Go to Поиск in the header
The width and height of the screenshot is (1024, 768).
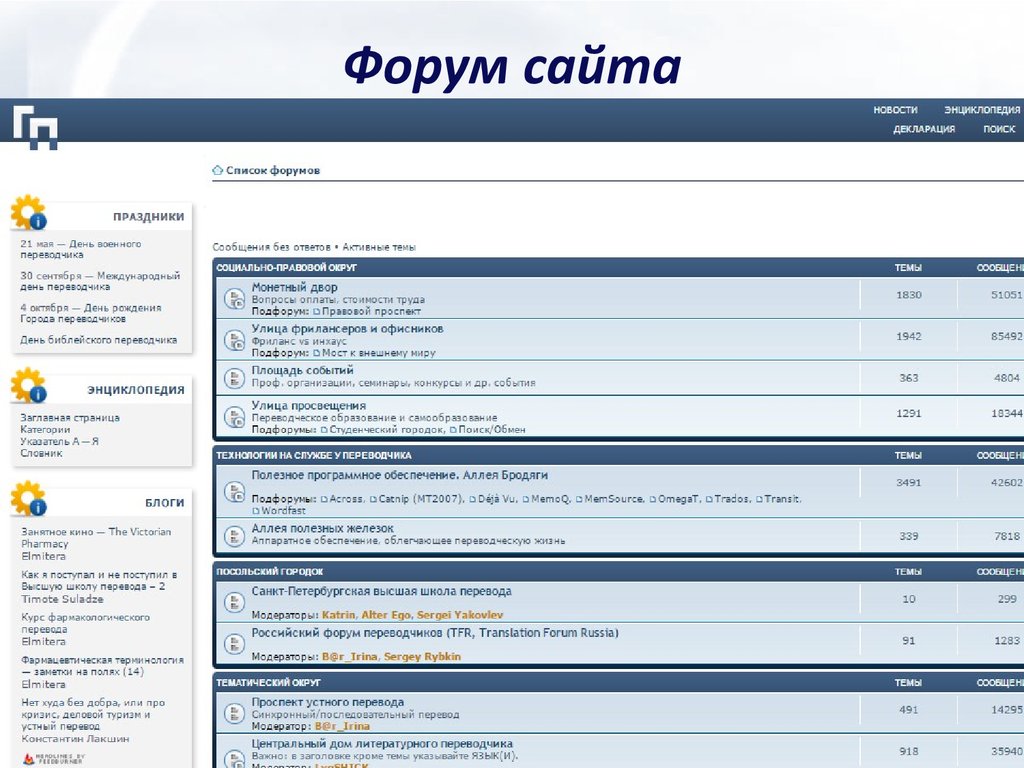point(998,129)
